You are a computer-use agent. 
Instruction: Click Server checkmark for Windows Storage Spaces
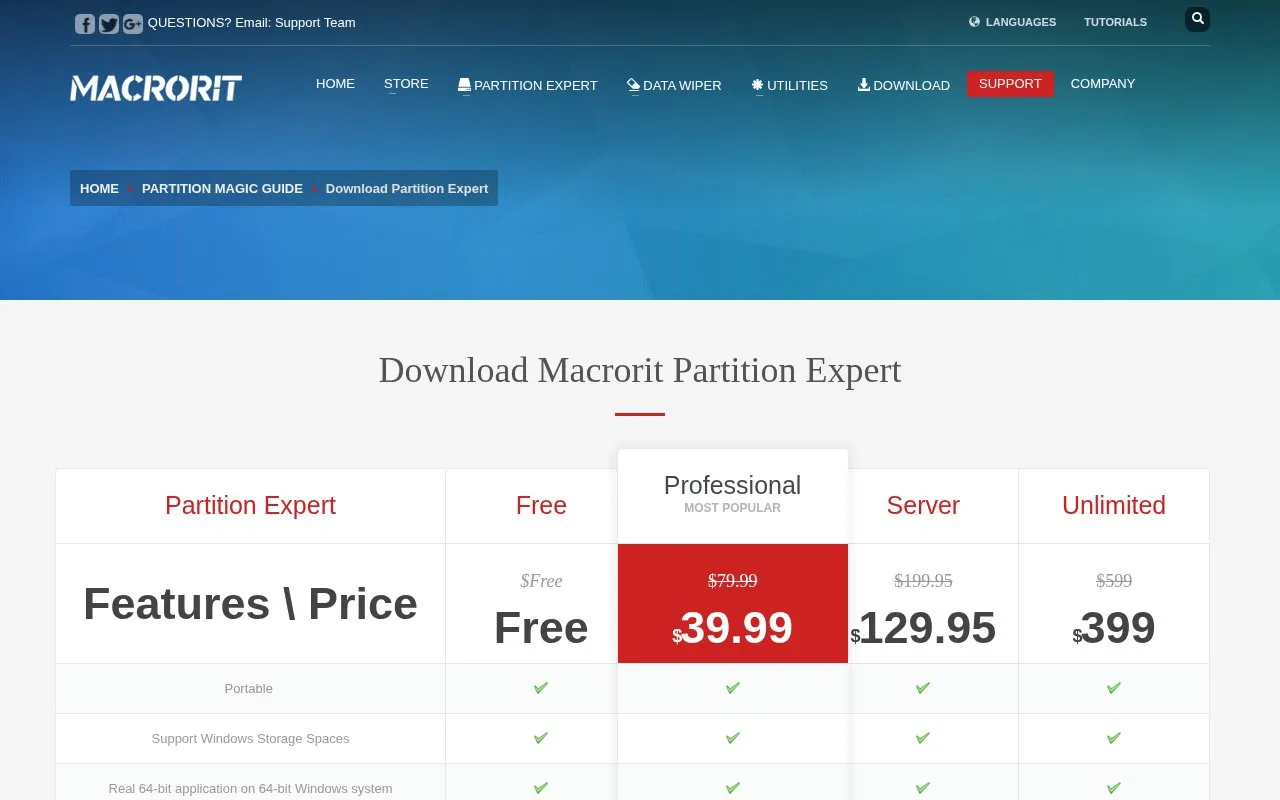coord(923,738)
